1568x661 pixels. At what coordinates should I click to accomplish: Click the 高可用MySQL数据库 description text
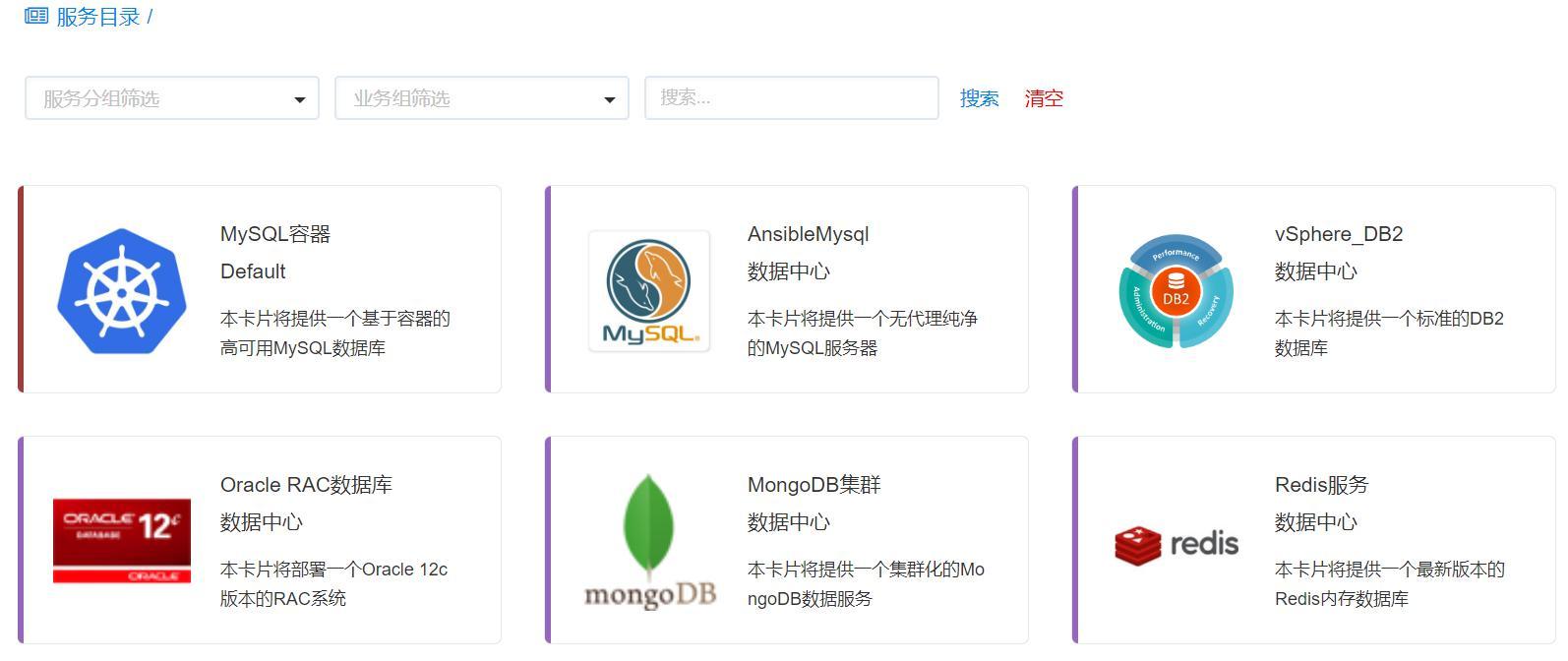335,333
